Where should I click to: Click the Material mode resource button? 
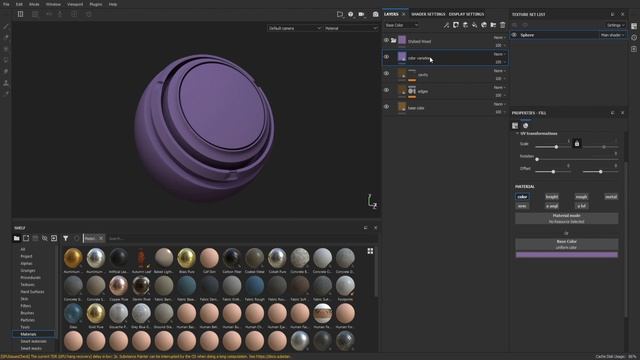pos(567,218)
